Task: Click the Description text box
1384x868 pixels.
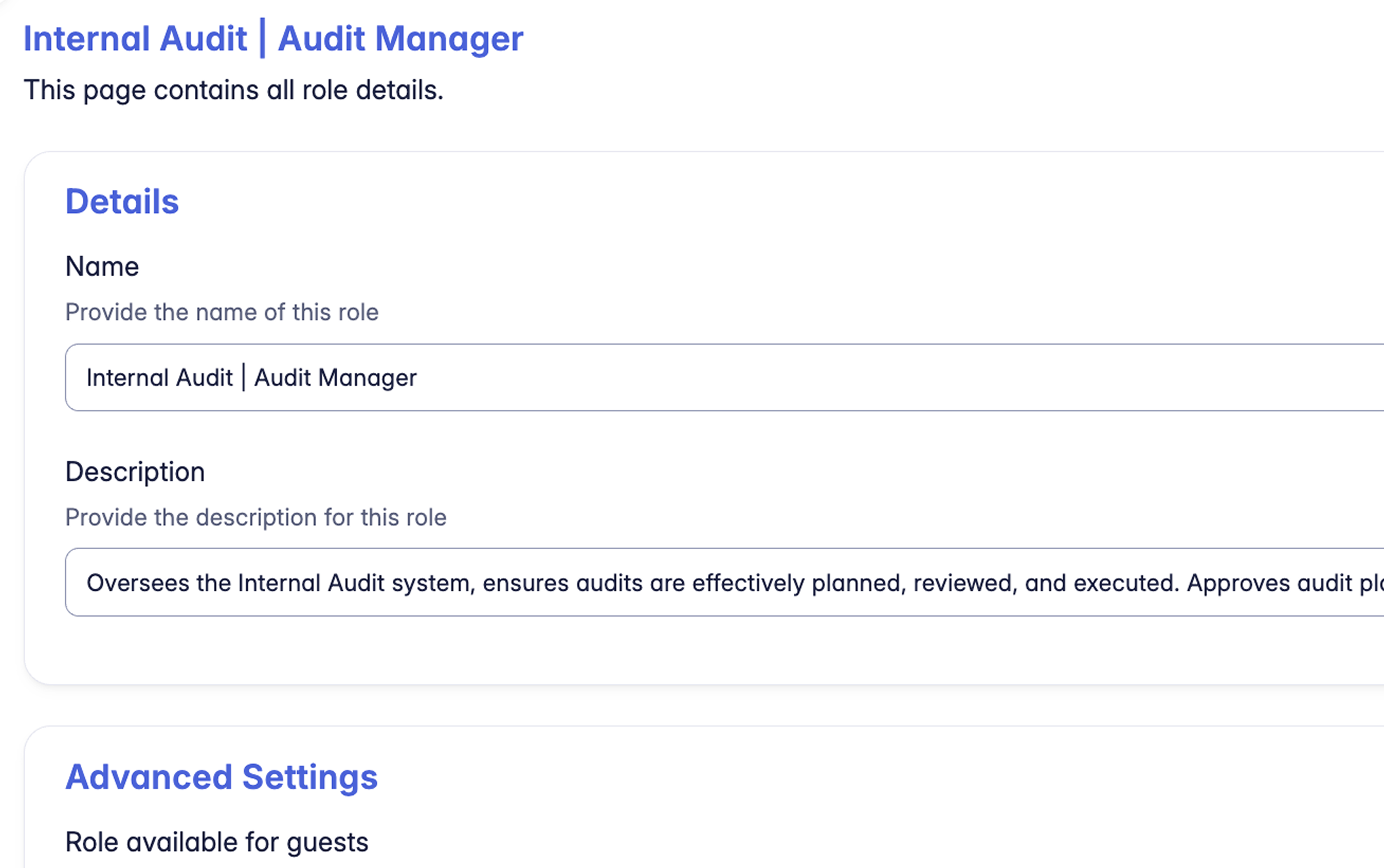Action: (689, 582)
